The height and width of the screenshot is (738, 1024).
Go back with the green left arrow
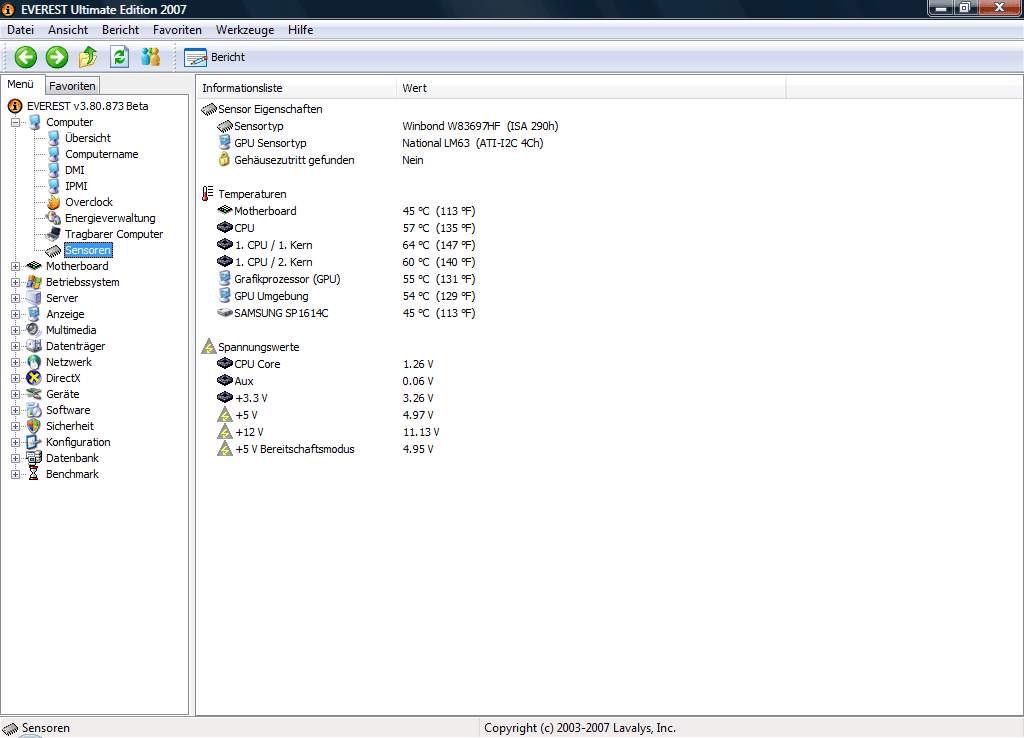[26, 57]
